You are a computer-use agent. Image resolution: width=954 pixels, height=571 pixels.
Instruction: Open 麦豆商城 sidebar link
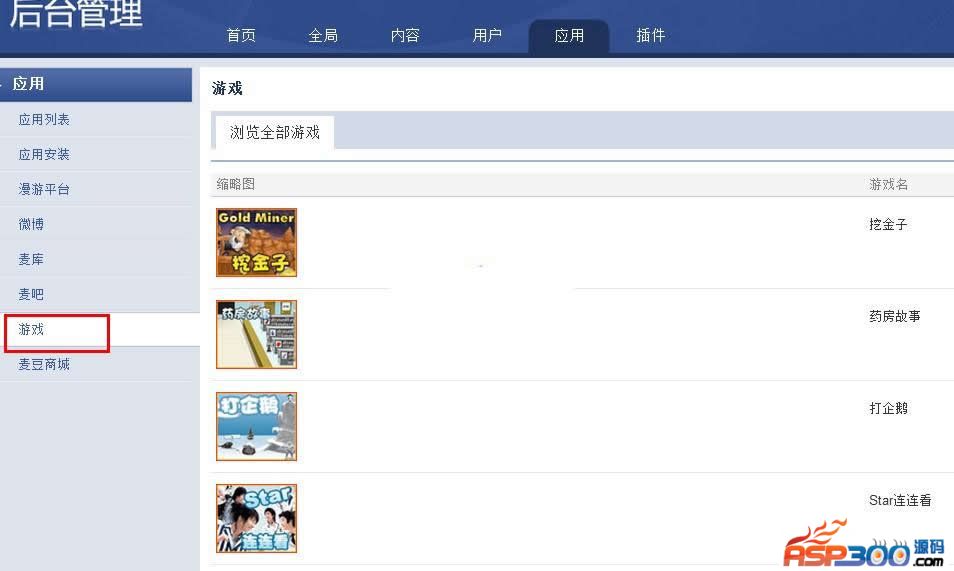pyautogui.click(x=44, y=364)
